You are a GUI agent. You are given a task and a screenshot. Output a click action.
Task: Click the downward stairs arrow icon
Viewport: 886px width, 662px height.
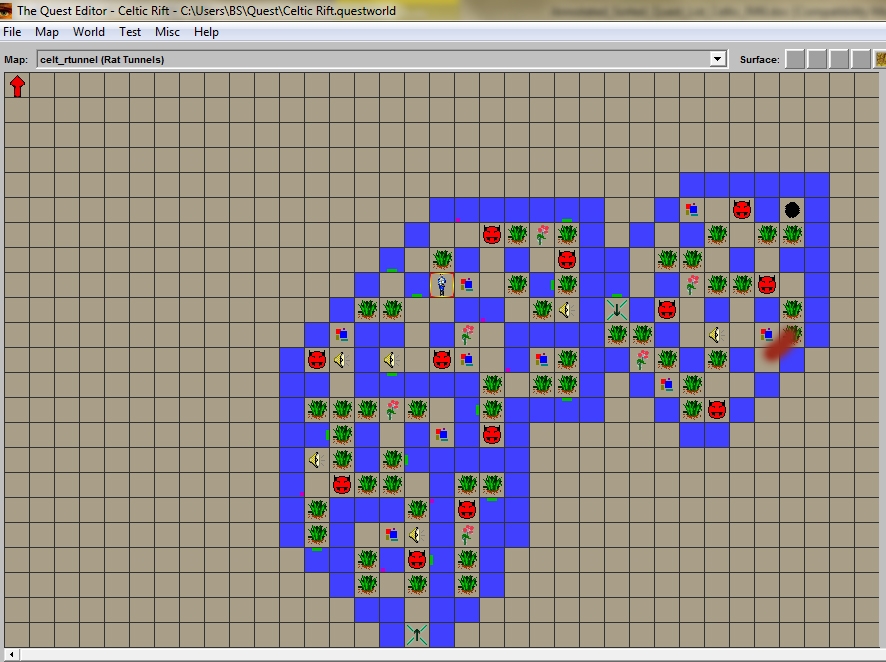tap(617, 310)
